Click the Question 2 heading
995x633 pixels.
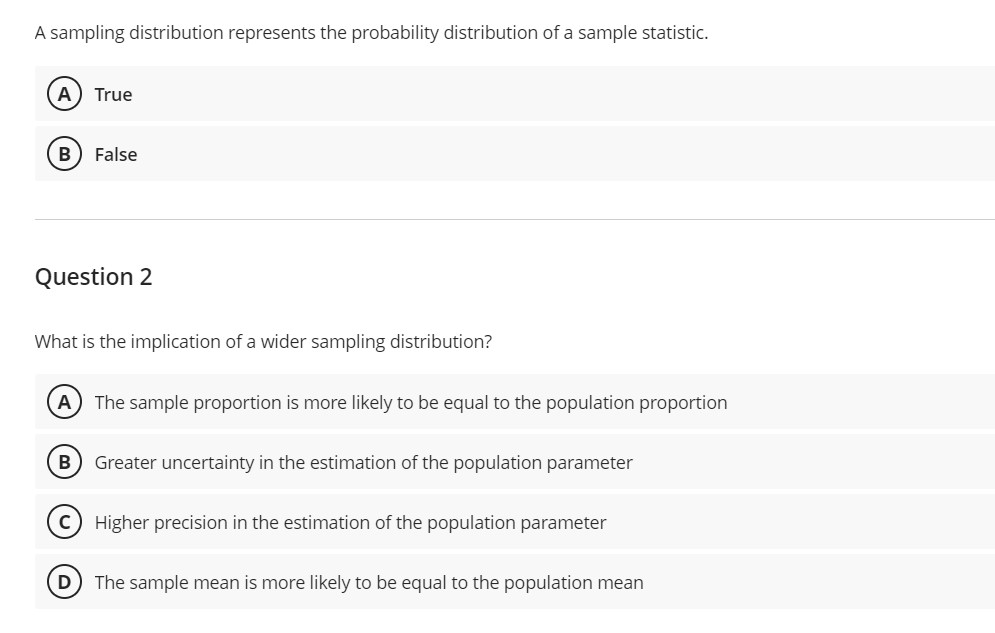click(x=93, y=277)
